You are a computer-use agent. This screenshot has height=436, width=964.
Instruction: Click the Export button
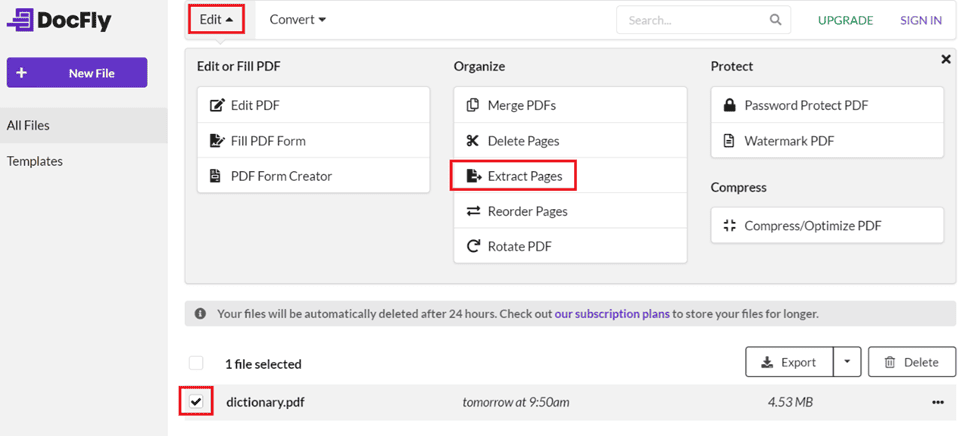(x=790, y=362)
